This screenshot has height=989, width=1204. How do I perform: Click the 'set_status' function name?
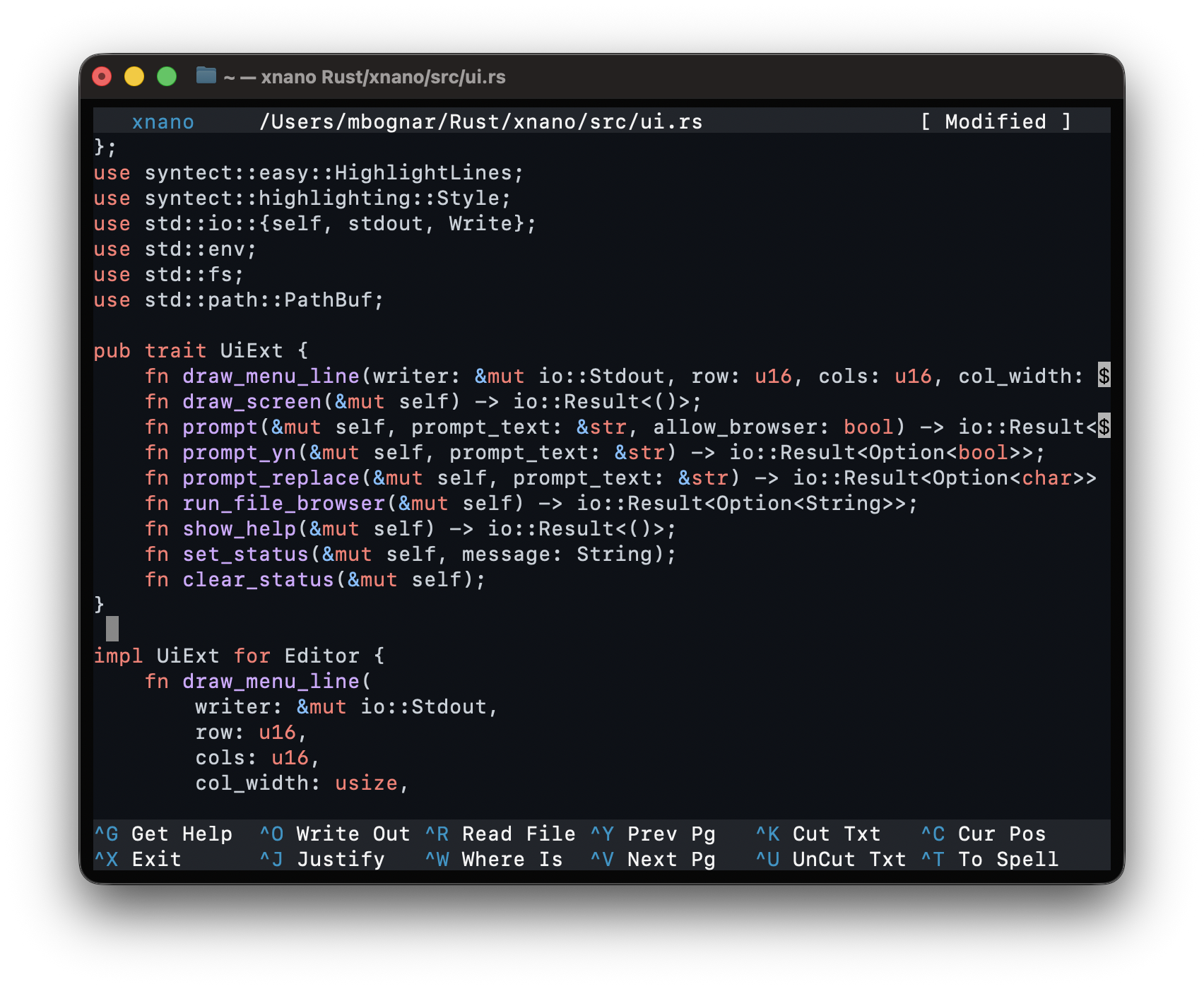(x=246, y=554)
